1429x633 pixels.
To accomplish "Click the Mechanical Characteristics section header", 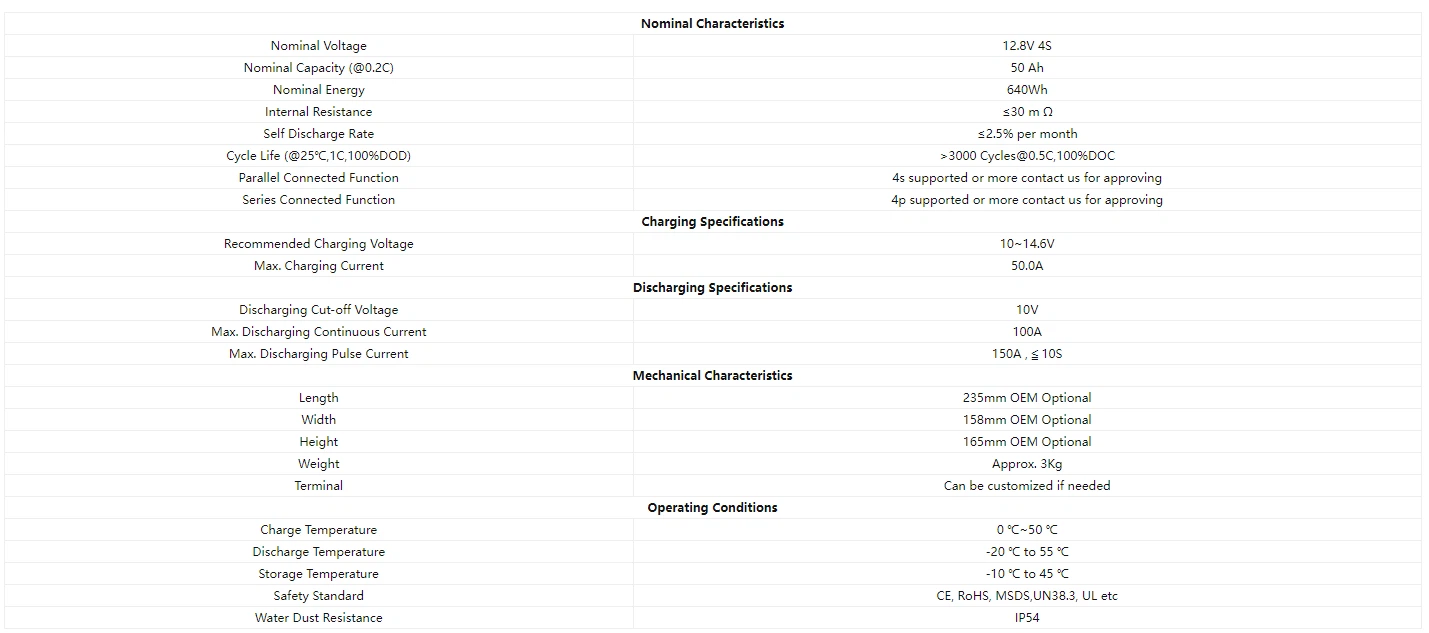I will pos(712,376).
